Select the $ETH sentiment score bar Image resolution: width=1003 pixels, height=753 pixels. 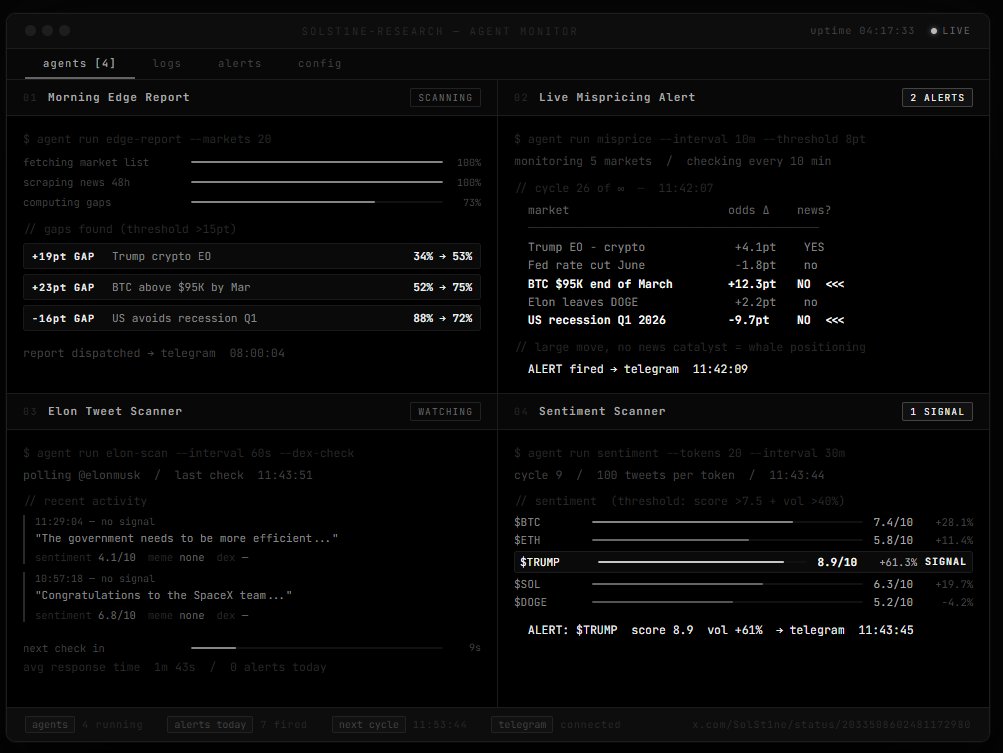tap(727, 540)
